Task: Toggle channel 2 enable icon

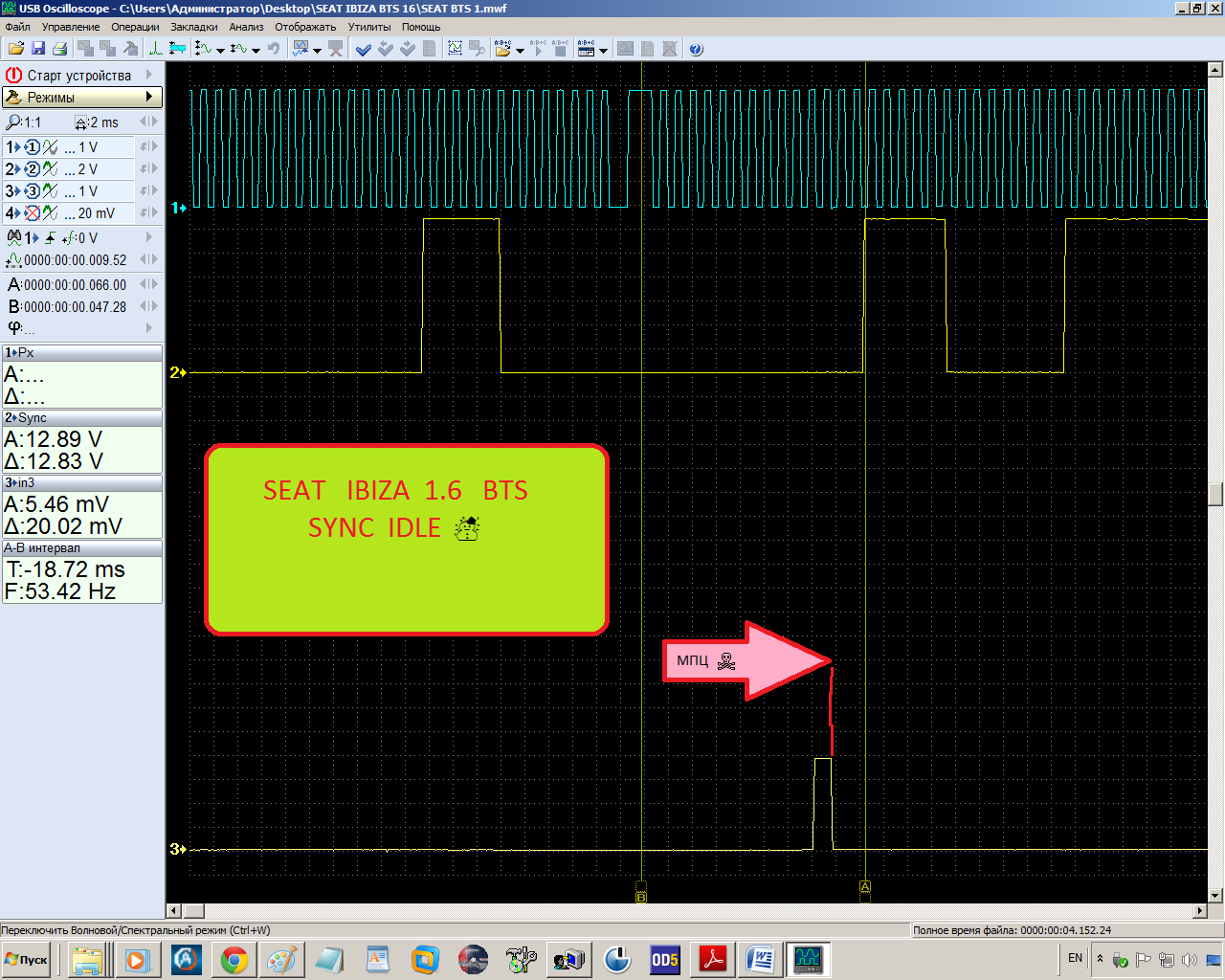Action: click(32, 169)
